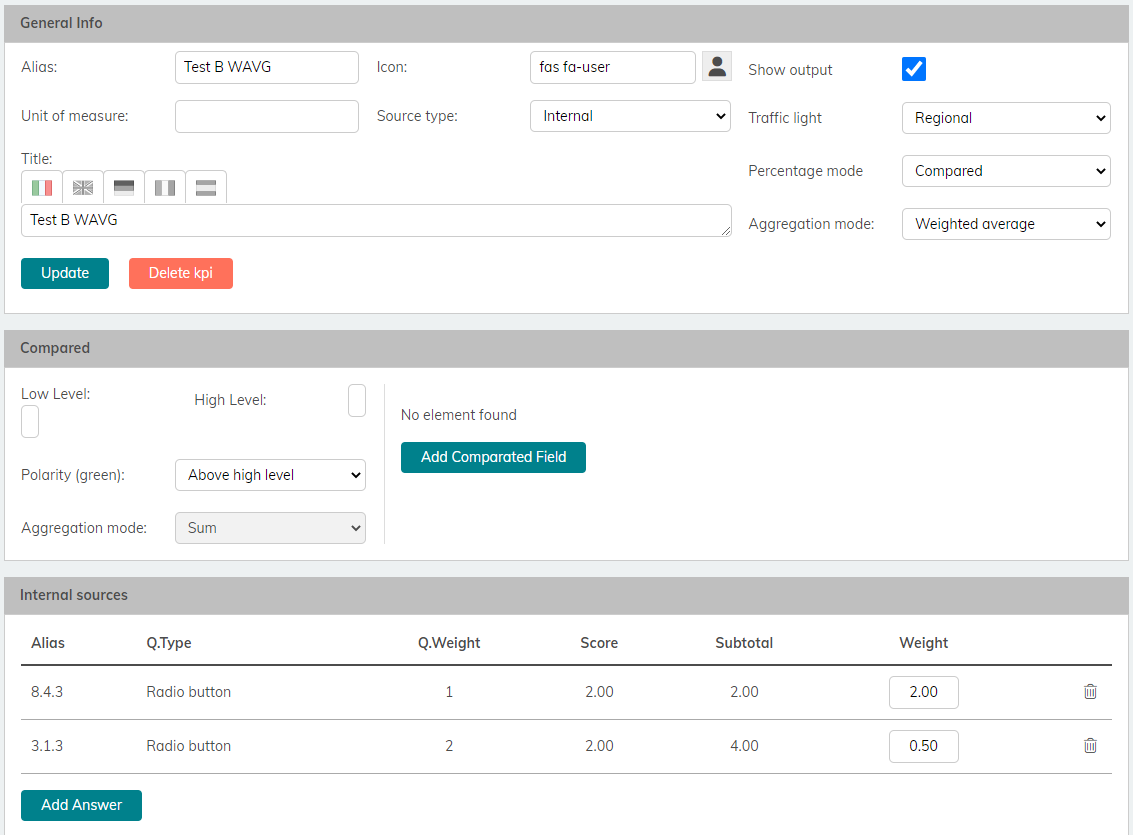The image size is (1133, 835).
Task: Open the Source type dropdown
Action: [x=630, y=116]
